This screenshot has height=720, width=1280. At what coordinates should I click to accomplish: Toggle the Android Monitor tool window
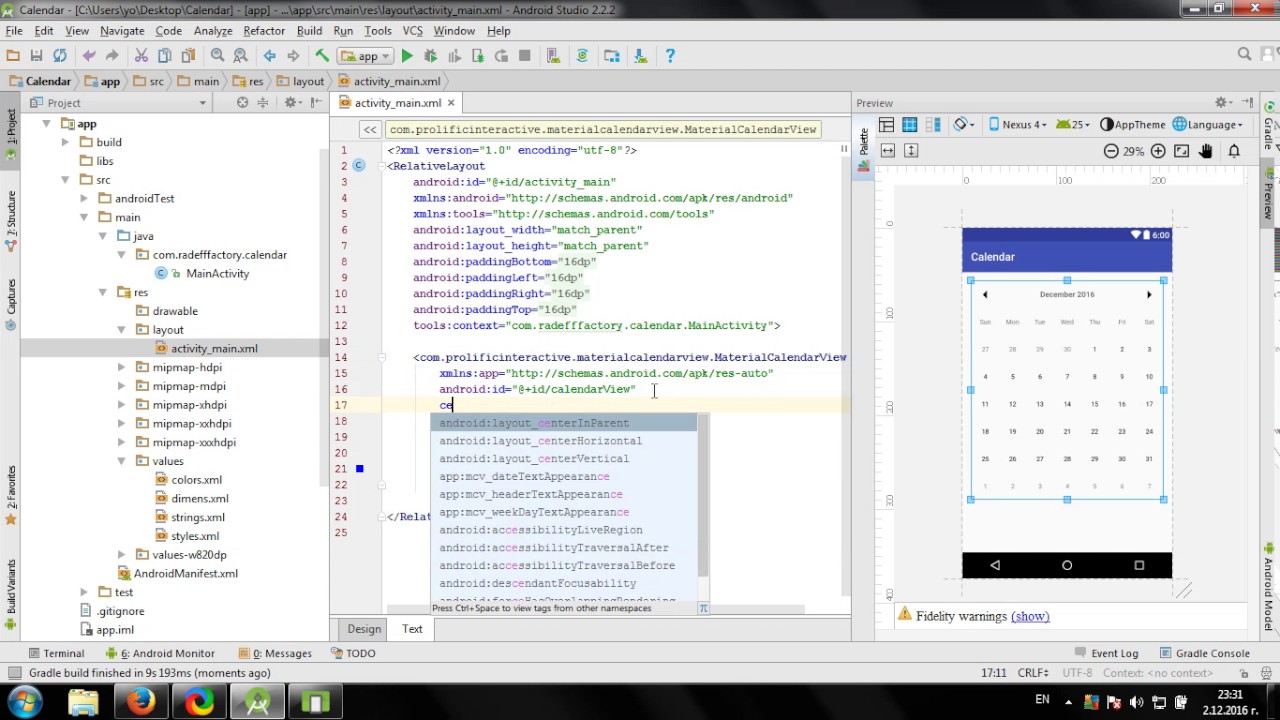coord(160,653)
